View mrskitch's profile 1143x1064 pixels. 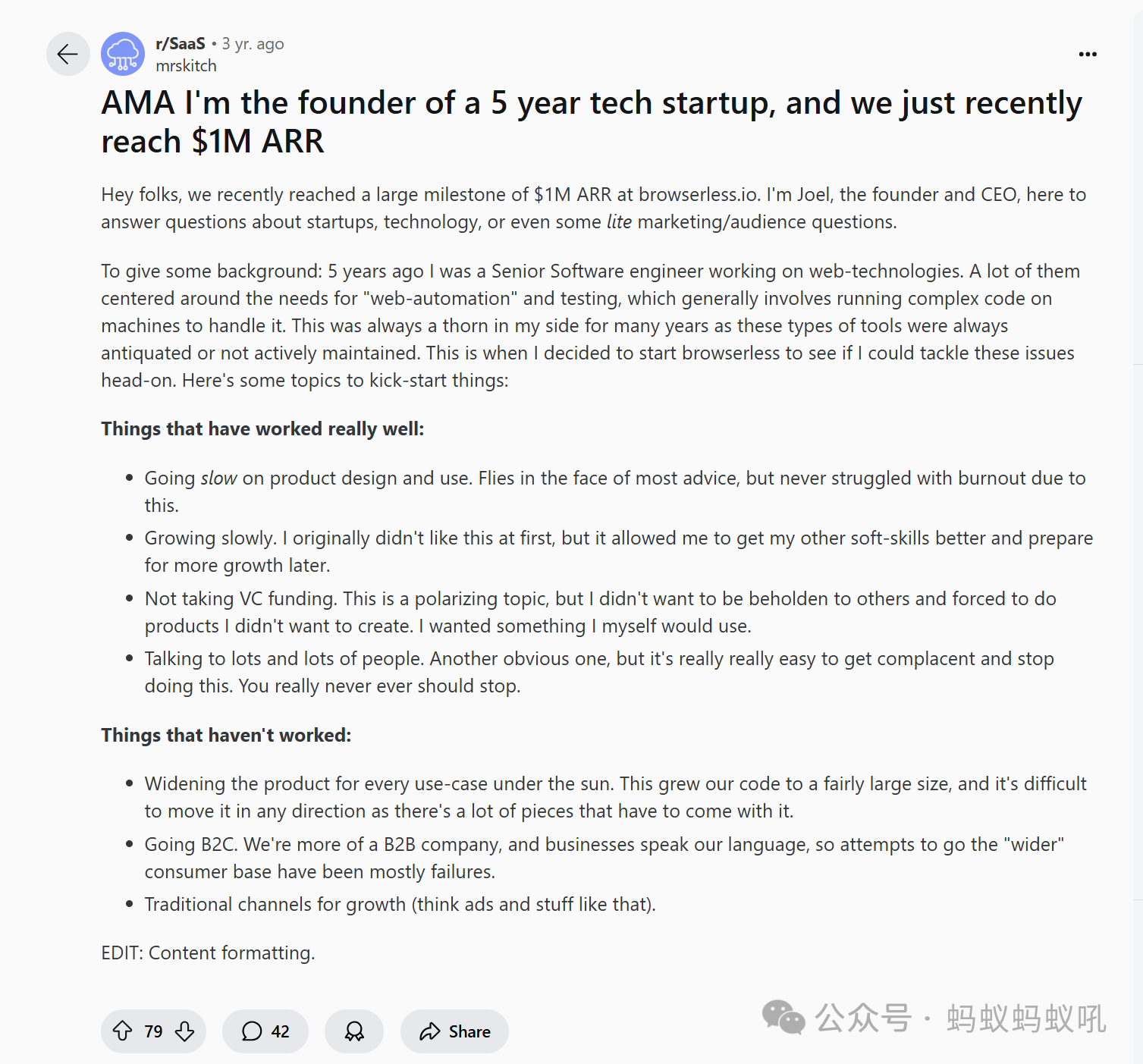(185, 66)
